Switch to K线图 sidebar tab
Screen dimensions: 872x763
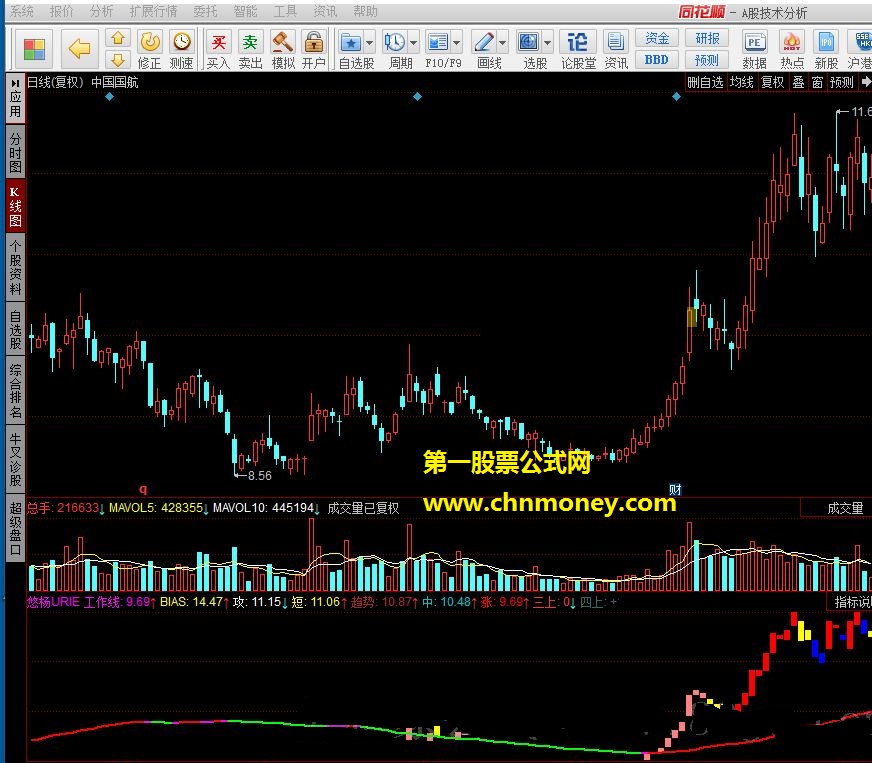click(16, 206)
